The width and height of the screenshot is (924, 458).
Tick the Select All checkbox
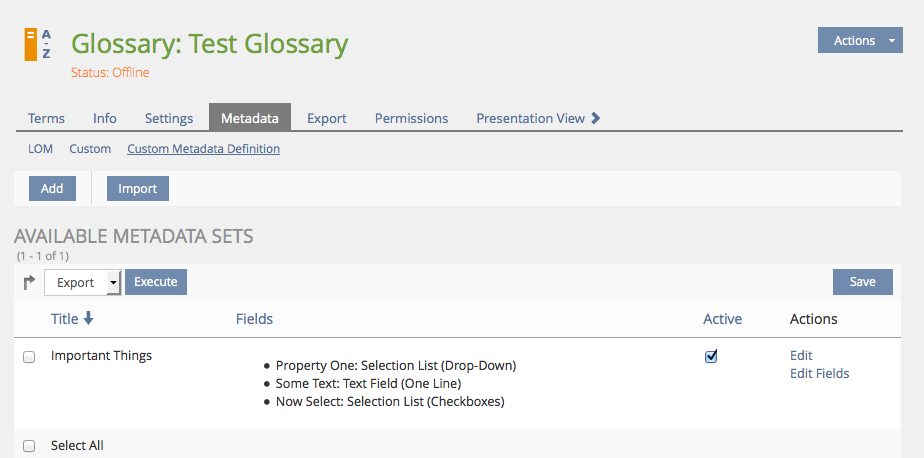(x=29, y=446)
